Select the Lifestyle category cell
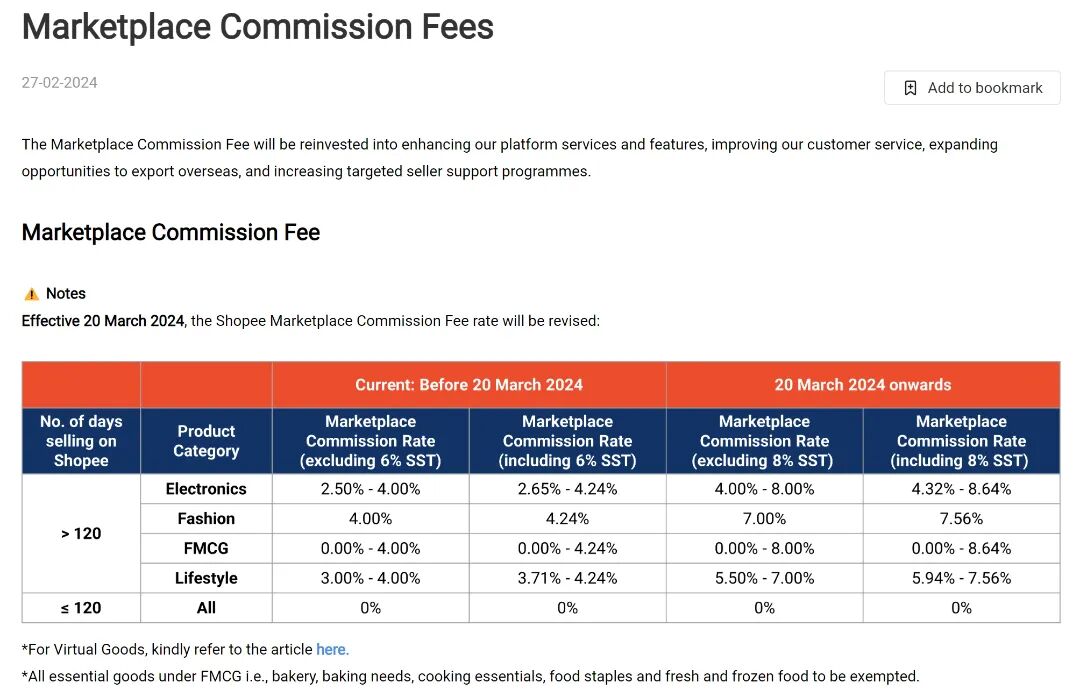Image resolution: width=1080 pixels, height=697 pixels. click(206, 578)
